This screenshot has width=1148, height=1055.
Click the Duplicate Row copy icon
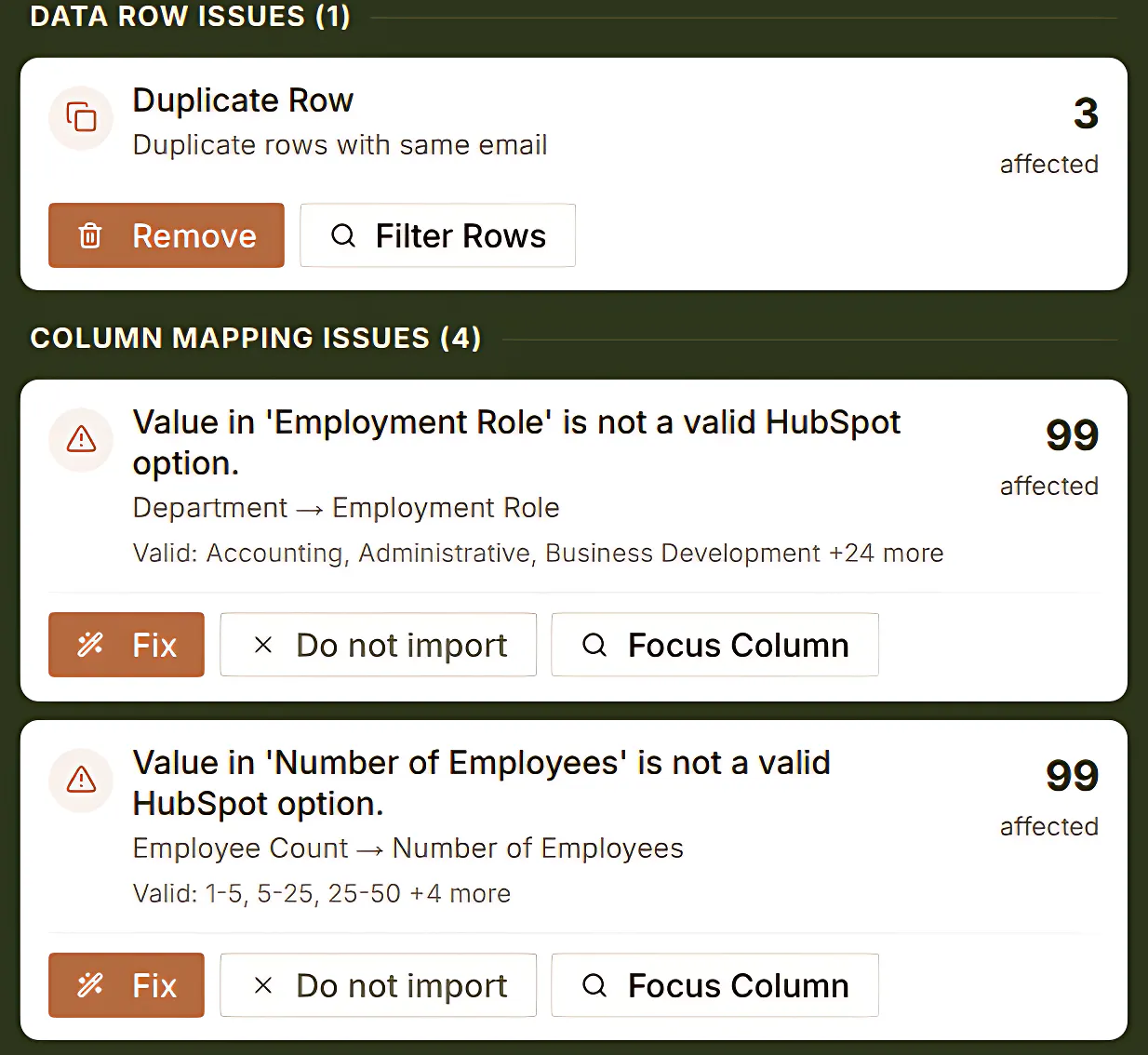[81, 118]
